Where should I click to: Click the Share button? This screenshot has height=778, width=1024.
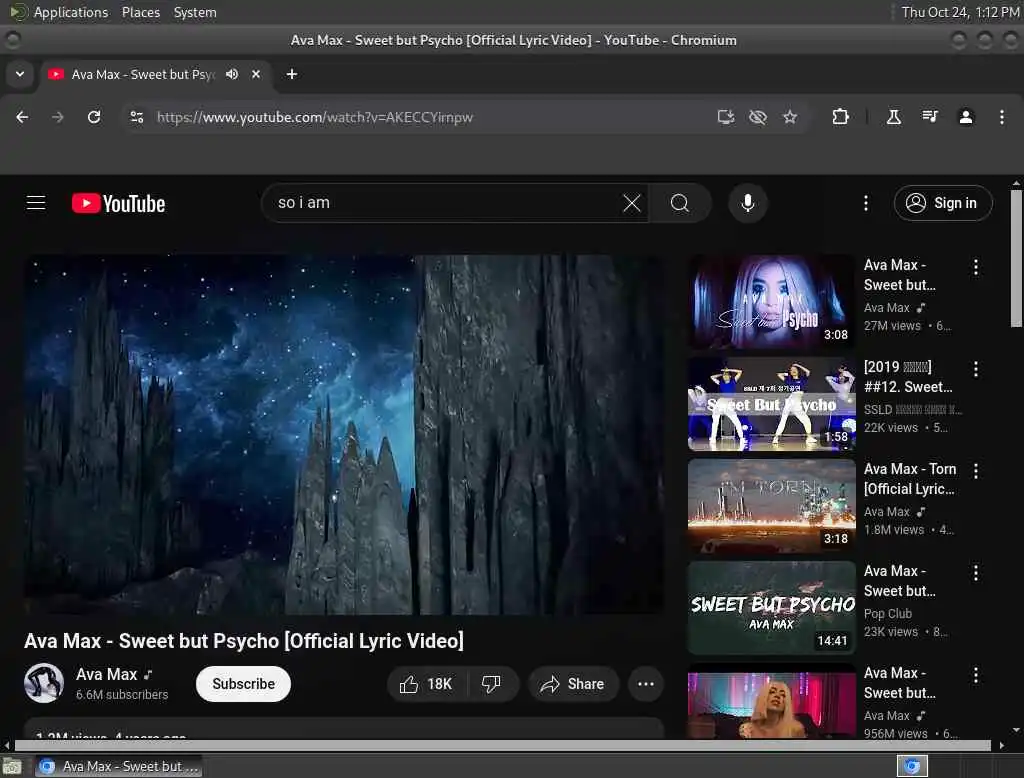pos(573,684)
